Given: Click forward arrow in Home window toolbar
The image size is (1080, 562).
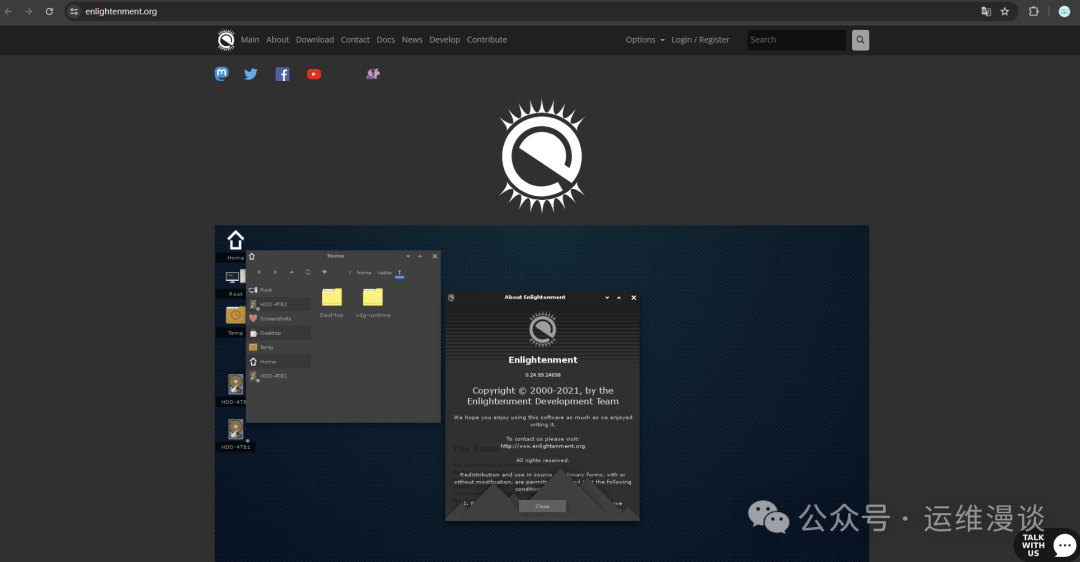Looking at the screenshot, I should pyautogui.click(x=275, y=272).
